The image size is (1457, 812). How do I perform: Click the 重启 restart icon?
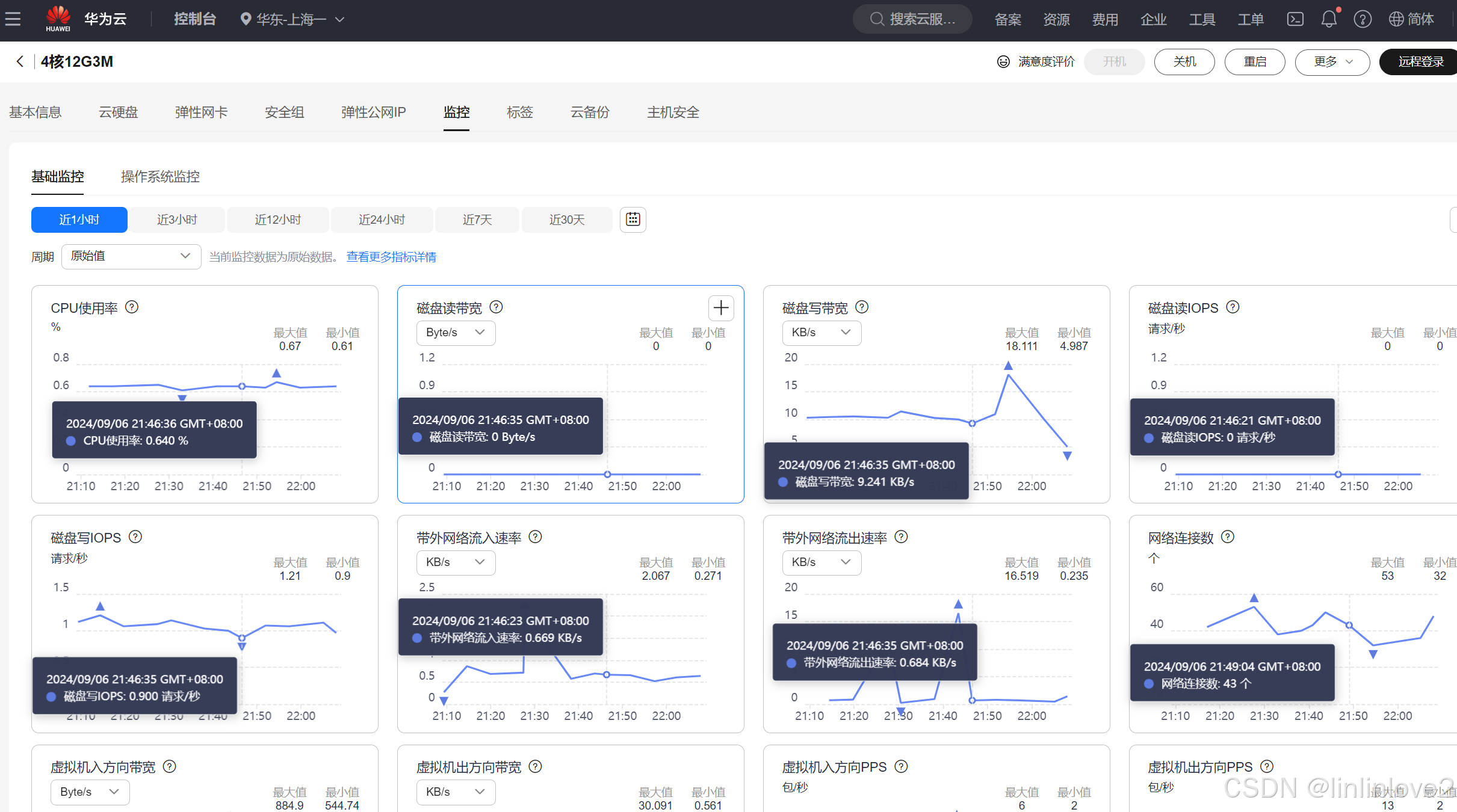[x=1254, y=62]
